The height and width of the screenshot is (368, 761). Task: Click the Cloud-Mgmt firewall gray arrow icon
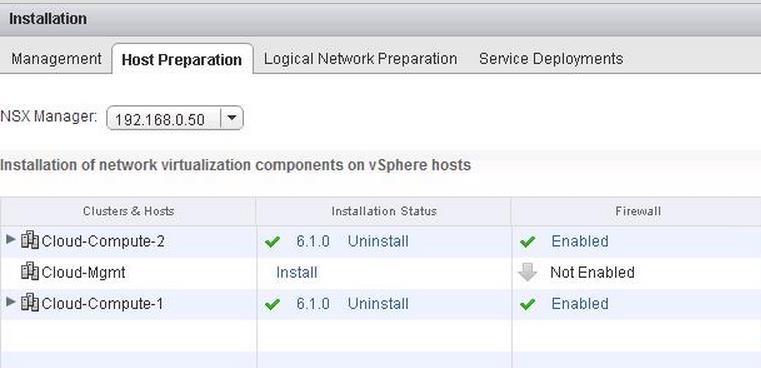527,272
